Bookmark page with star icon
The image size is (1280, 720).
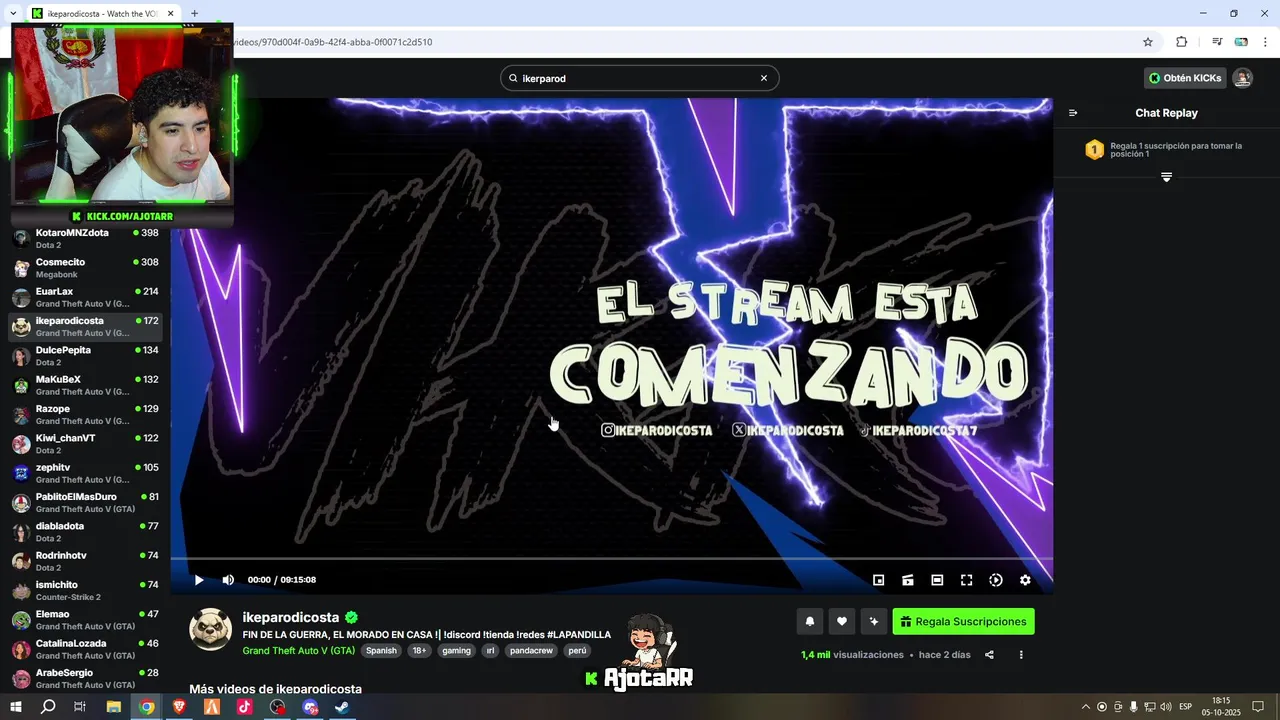coord(1148,42)
